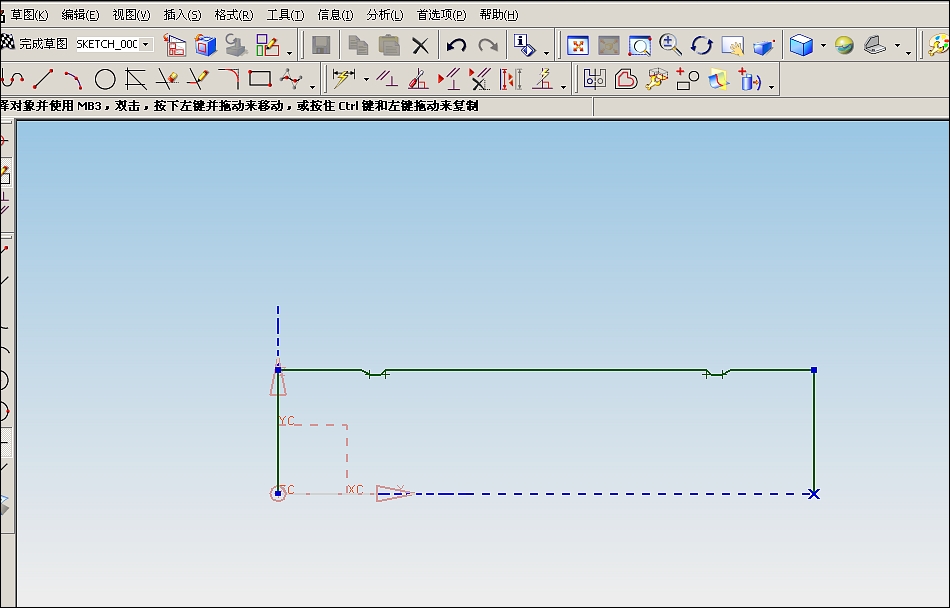The image size is (950, 608).
Task: Select the Circle tool
Action: coord(105,79)
